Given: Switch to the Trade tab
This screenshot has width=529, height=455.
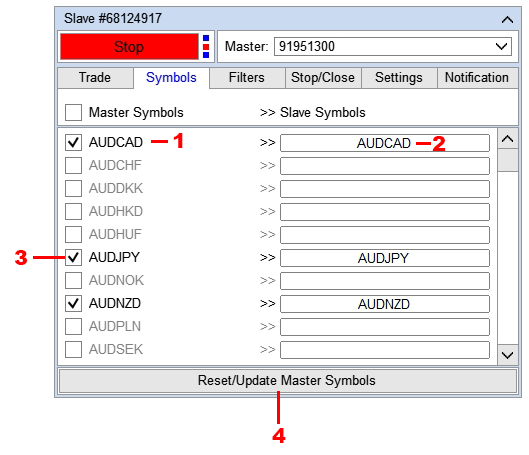Looking at the screenshot, I should click(95, 78).
